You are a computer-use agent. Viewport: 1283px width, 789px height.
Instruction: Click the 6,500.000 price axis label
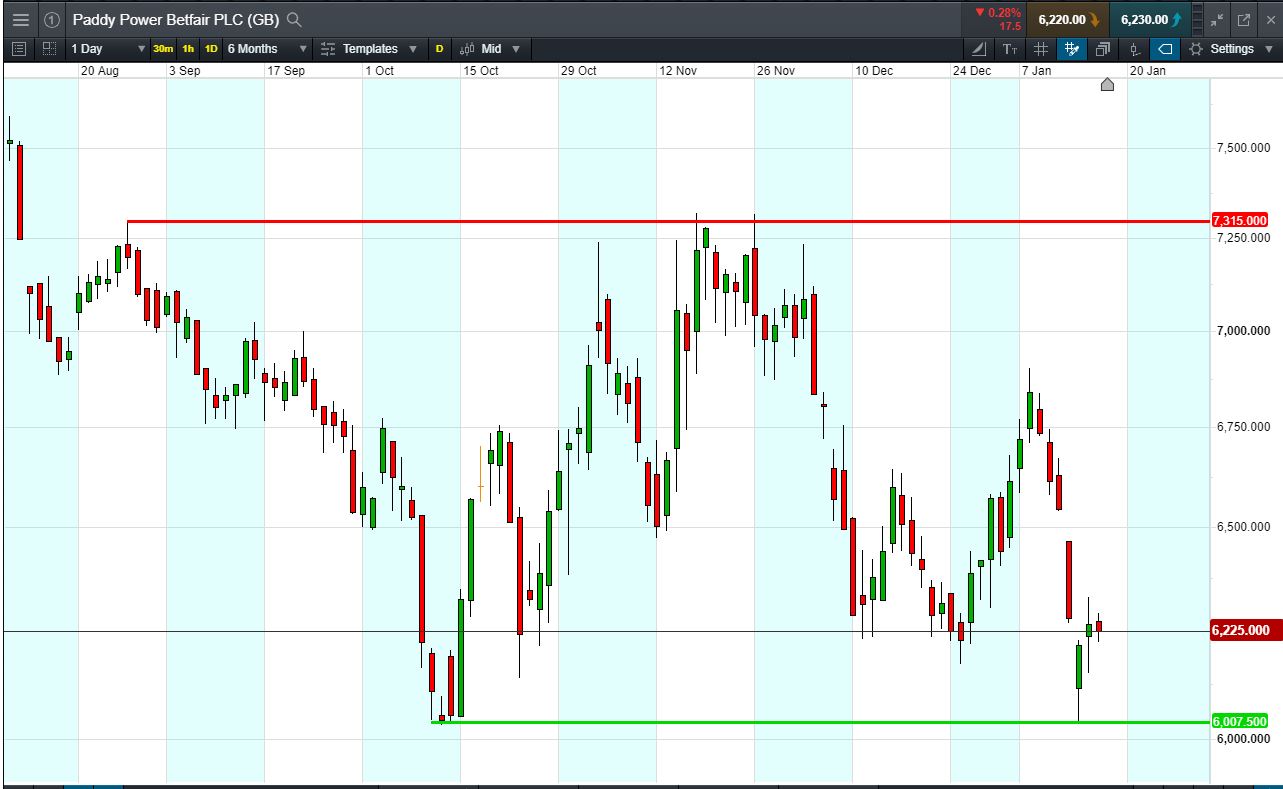1243,527
